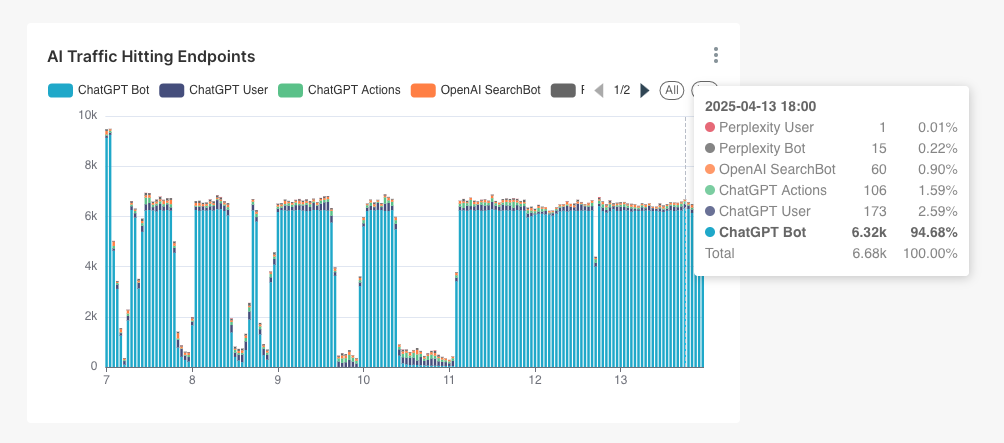Click the gray cut-off legend swatch
The height and width of the screenshot is (443, 1004).
pos(563,90)
